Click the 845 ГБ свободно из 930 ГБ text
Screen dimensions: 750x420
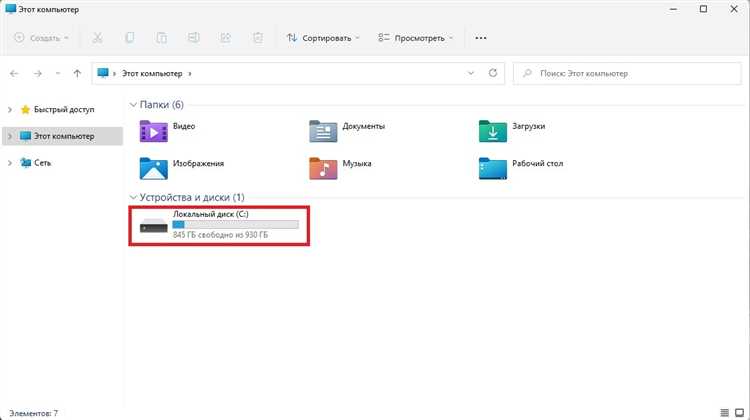coord(220,235)
